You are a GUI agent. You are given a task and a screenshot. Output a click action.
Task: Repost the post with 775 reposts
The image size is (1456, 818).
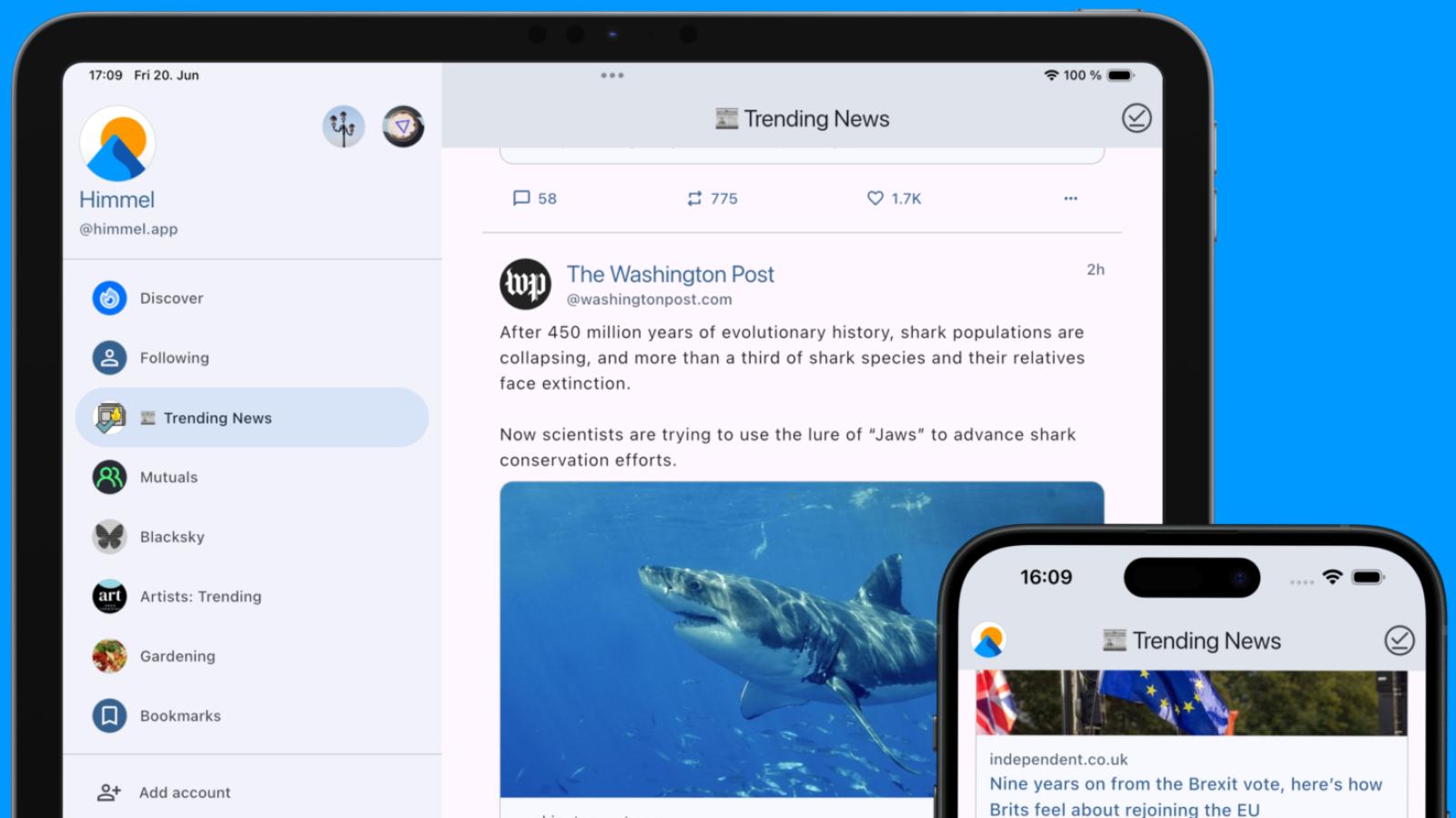pos(694,198)
